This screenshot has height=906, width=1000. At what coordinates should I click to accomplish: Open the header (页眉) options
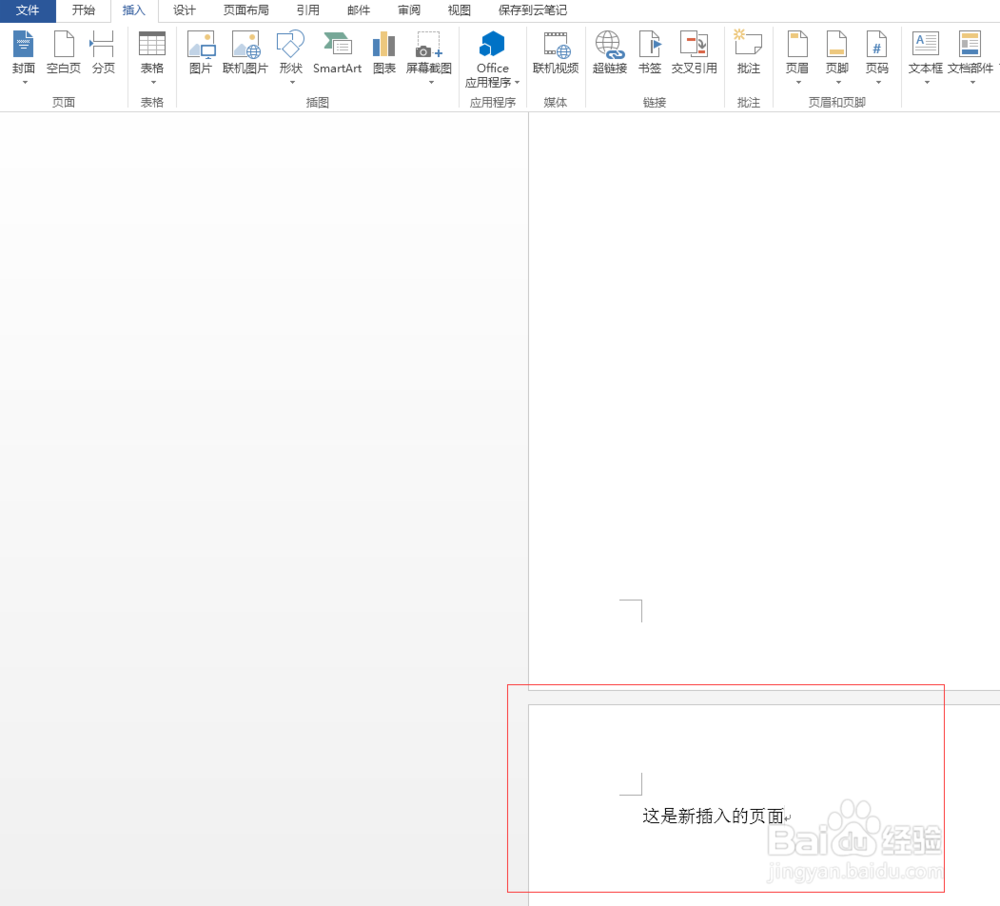[797, 53]
